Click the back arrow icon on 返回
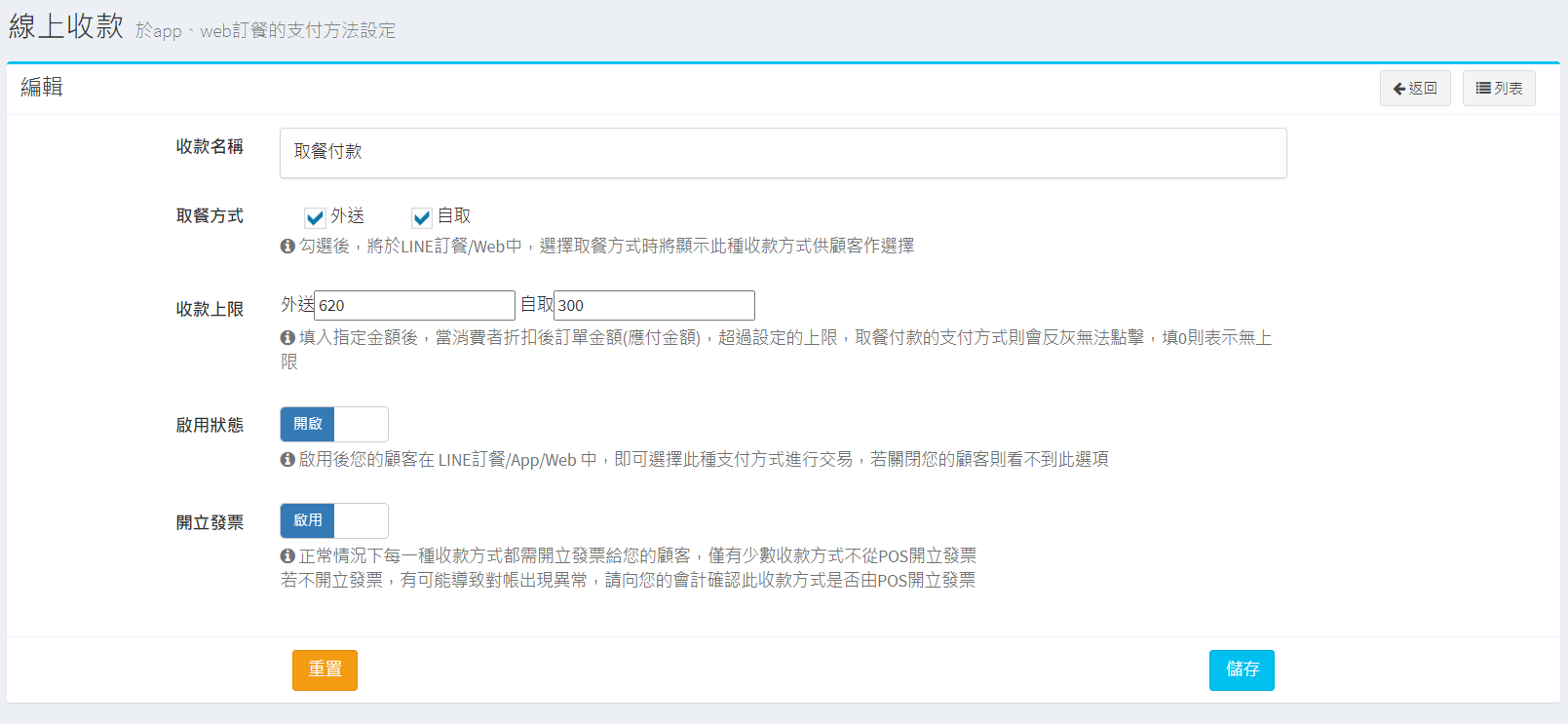This screenshot has height=724, width=1568. coord(1398,89)
